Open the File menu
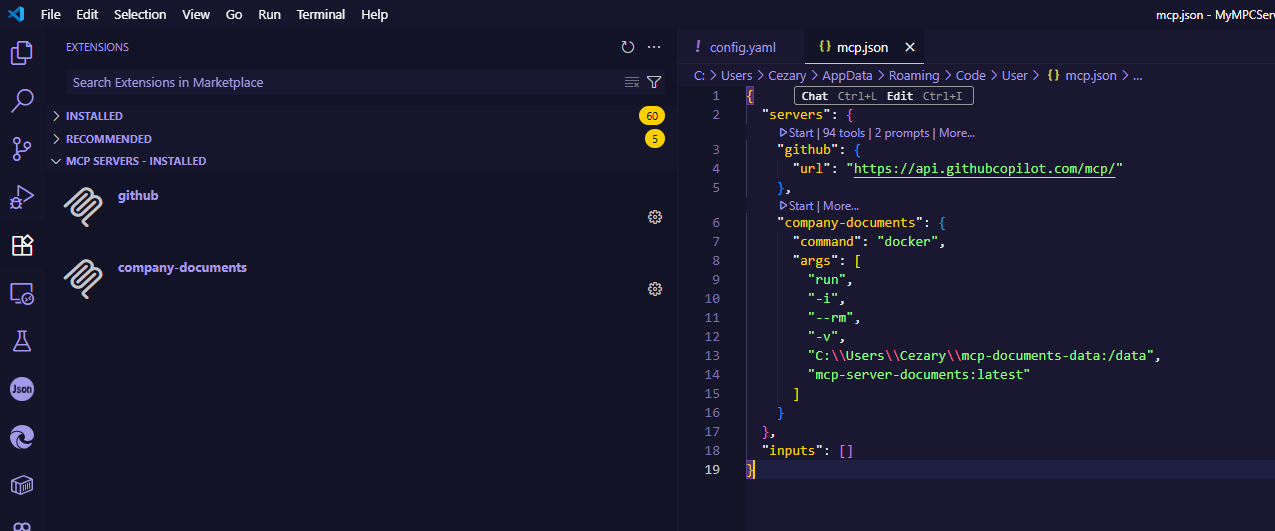The width and height of the screenshot is (1275, 531). coord(51,15)
